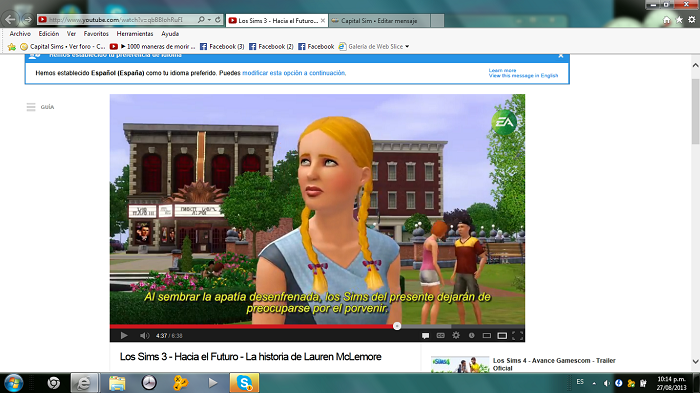Open the Archivo menu
The width and height of the screenshot is (700, 393).
pos(20,33)
